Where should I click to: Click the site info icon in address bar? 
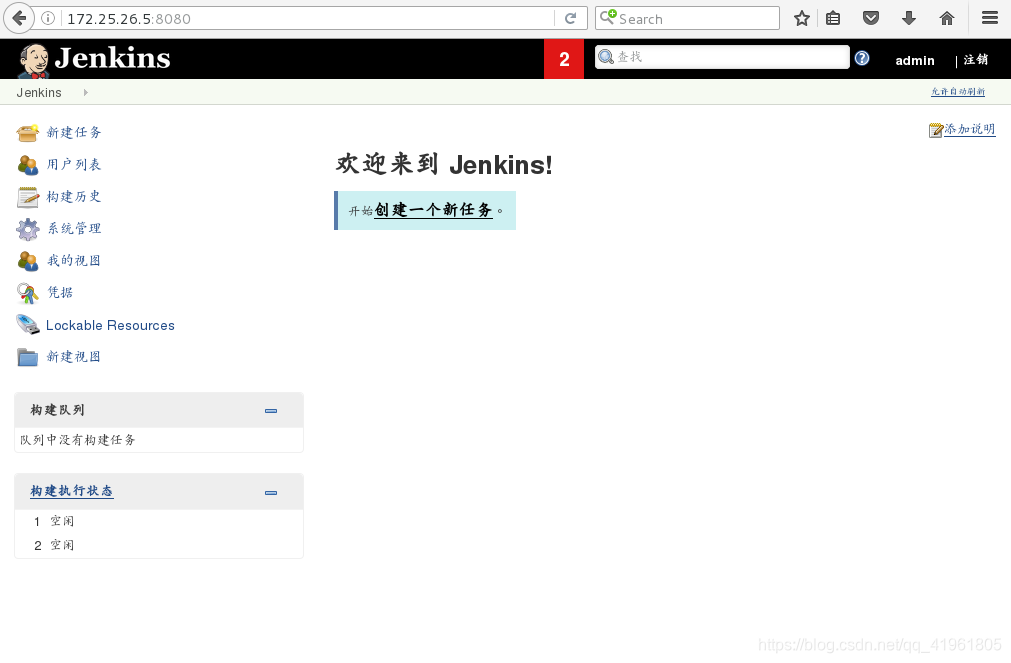pos(48,18)
